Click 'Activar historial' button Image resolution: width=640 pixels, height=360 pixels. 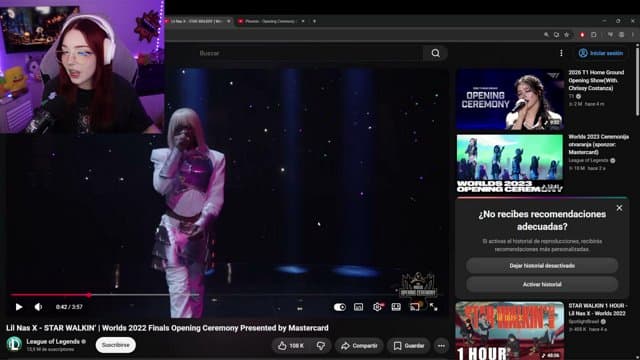click(542, 284)
